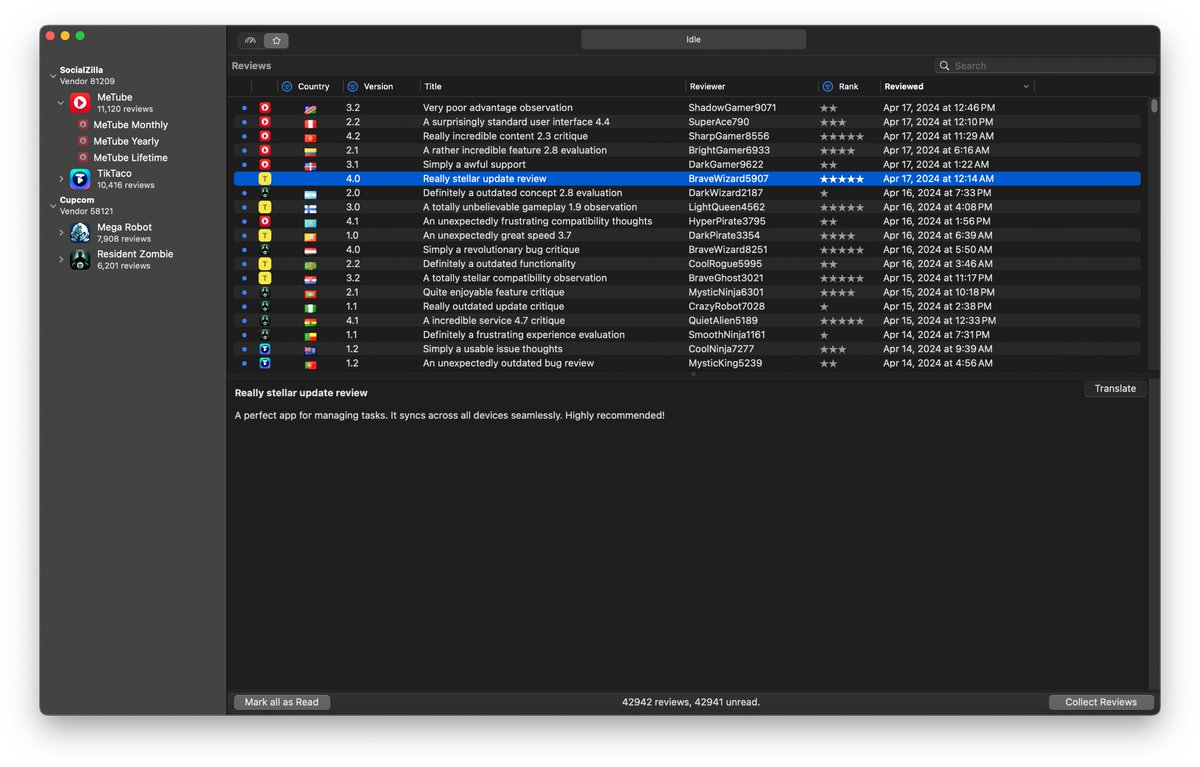Toggle the unread dot on DarkGamer9622's review
The height and width of the screenshot is (767, 1200).
click(244, 165)
